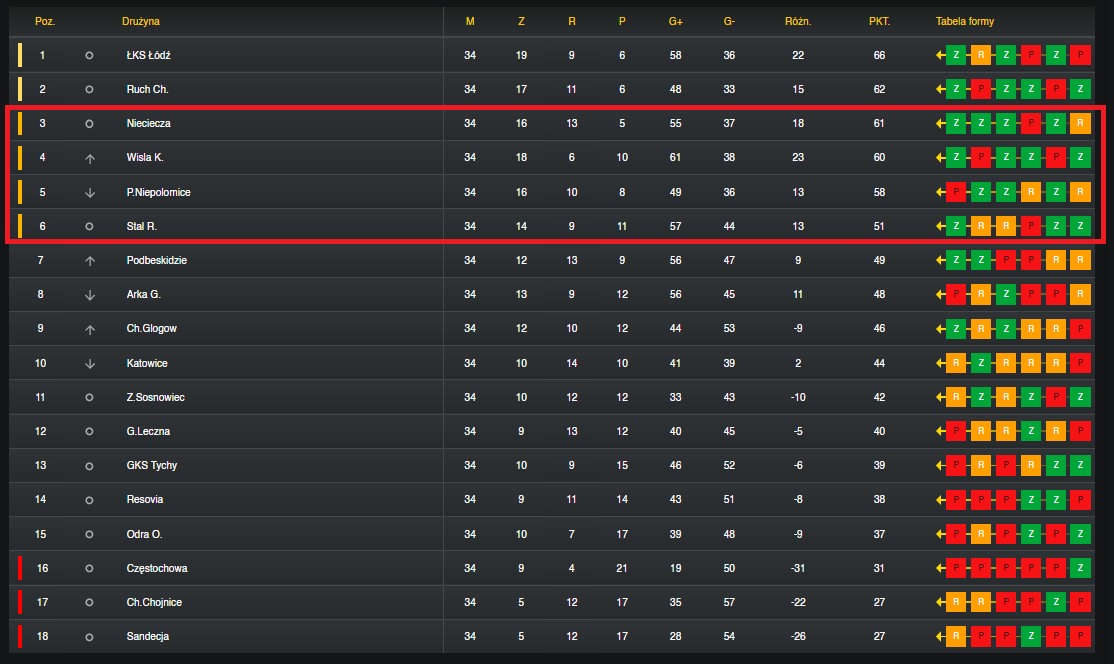
Task: Click the up arrow icon next to Ch.Glogow
Action: [90, 330]
